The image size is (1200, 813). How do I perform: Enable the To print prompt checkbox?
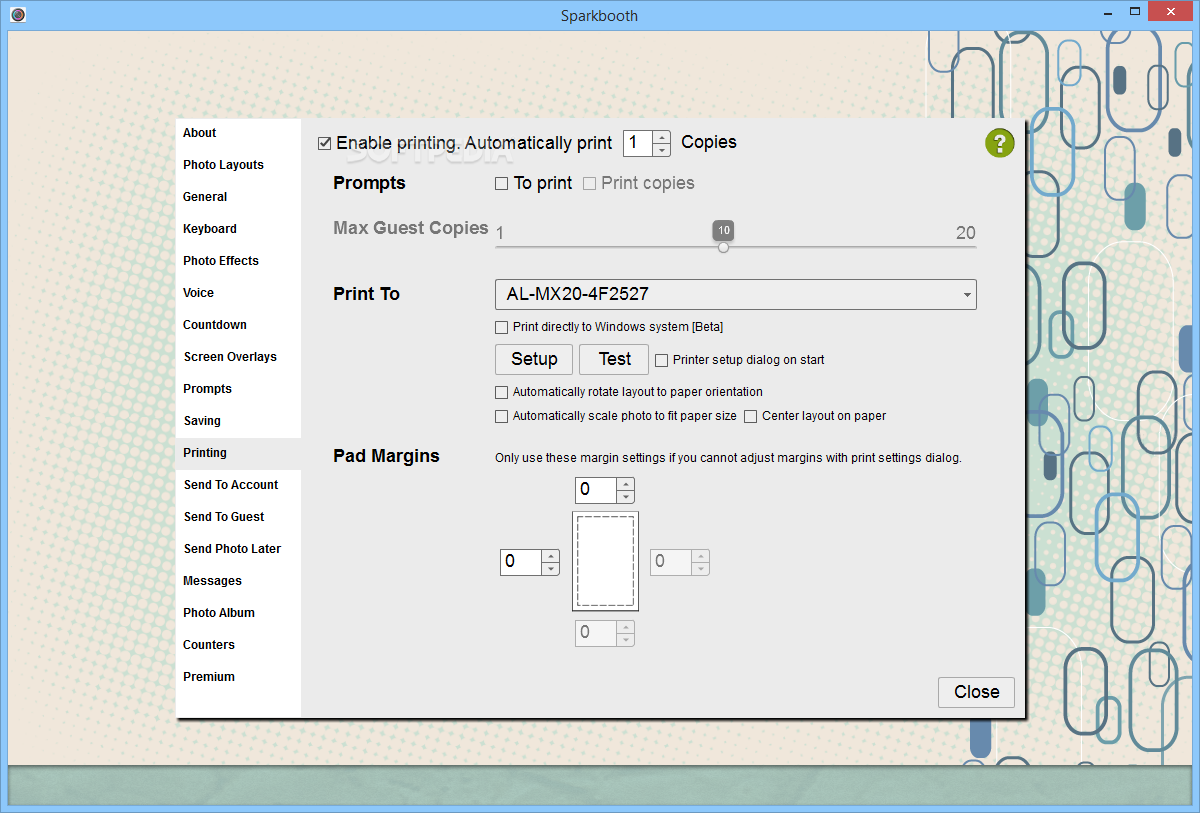[x=502, y=184]
